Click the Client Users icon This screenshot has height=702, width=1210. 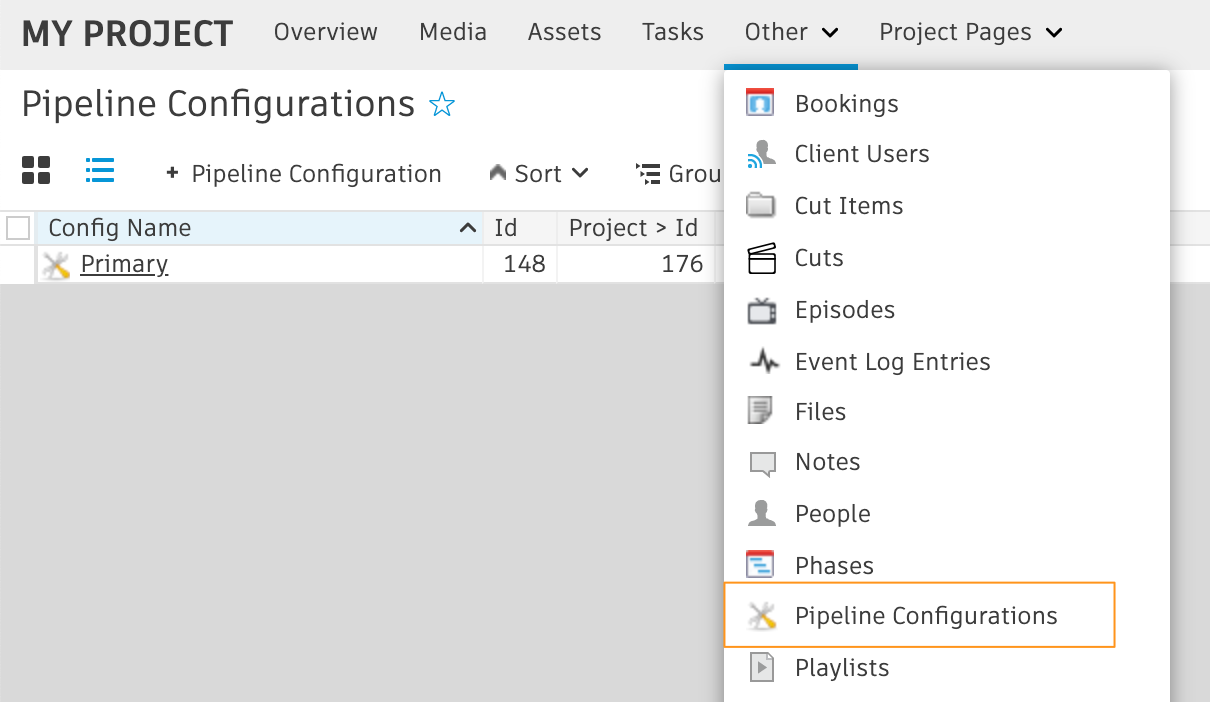pyautogui.click(x=761, y=154)
